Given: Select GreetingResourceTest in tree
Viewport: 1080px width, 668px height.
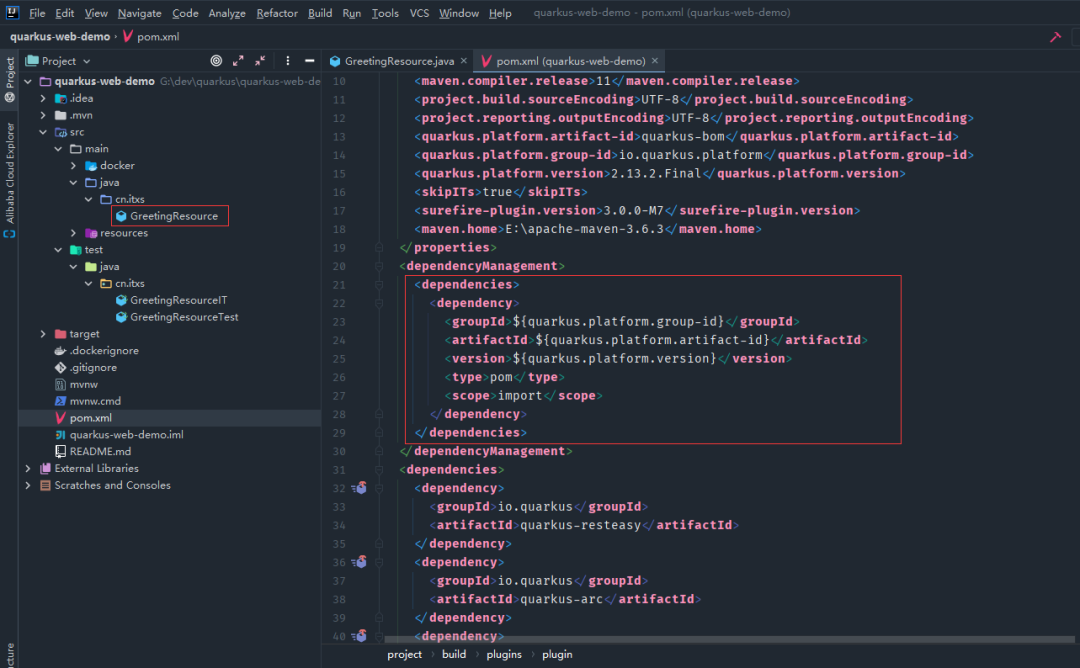Looking at the screenshot, I should pyautogui.click(x=184, y=317).
